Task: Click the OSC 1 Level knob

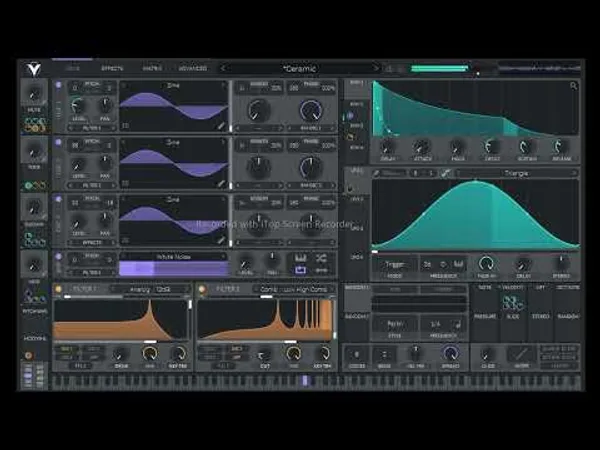Action: pos(78,105)
